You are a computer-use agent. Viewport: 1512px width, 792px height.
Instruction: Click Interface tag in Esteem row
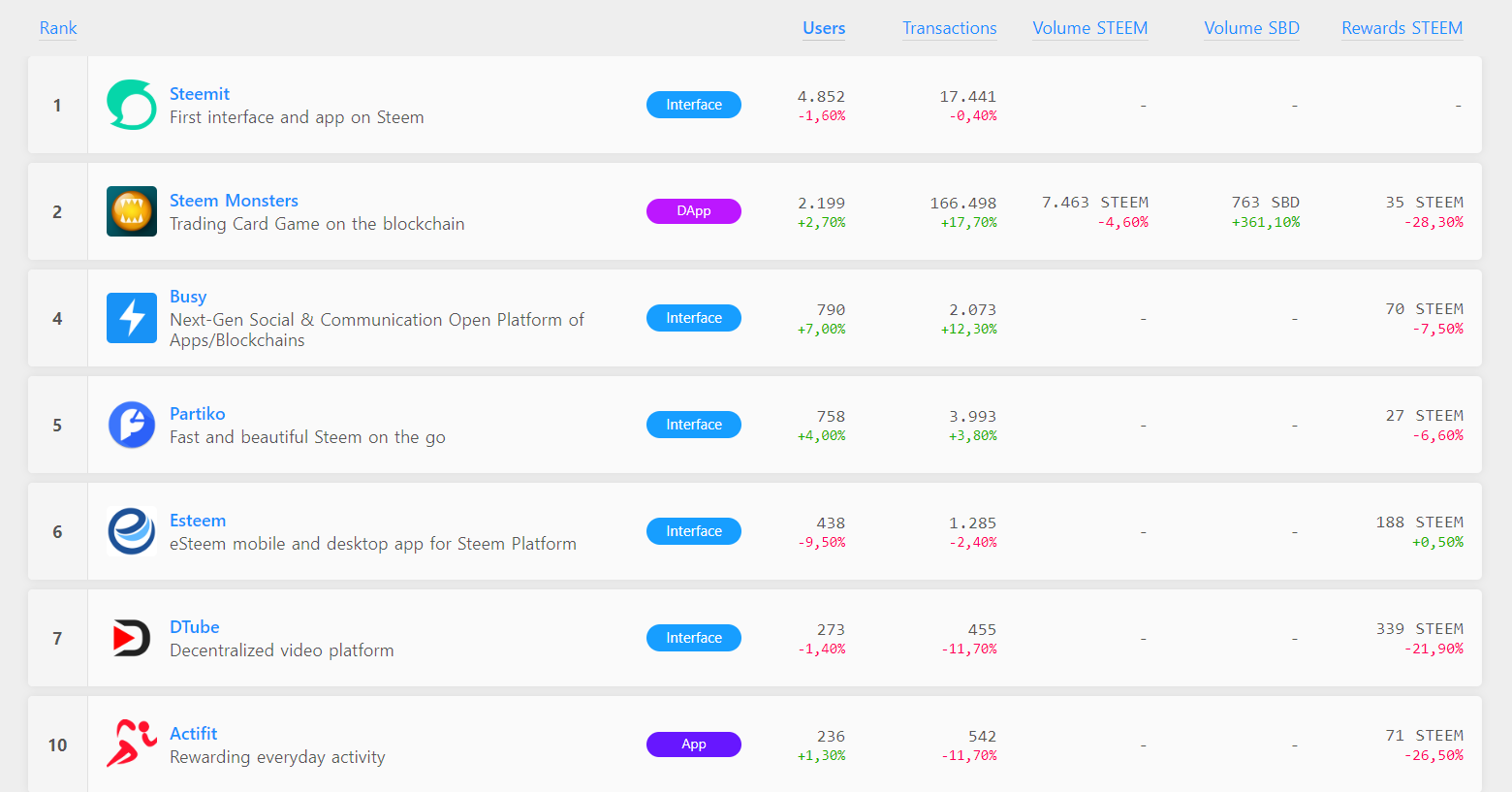pos(694,531)
